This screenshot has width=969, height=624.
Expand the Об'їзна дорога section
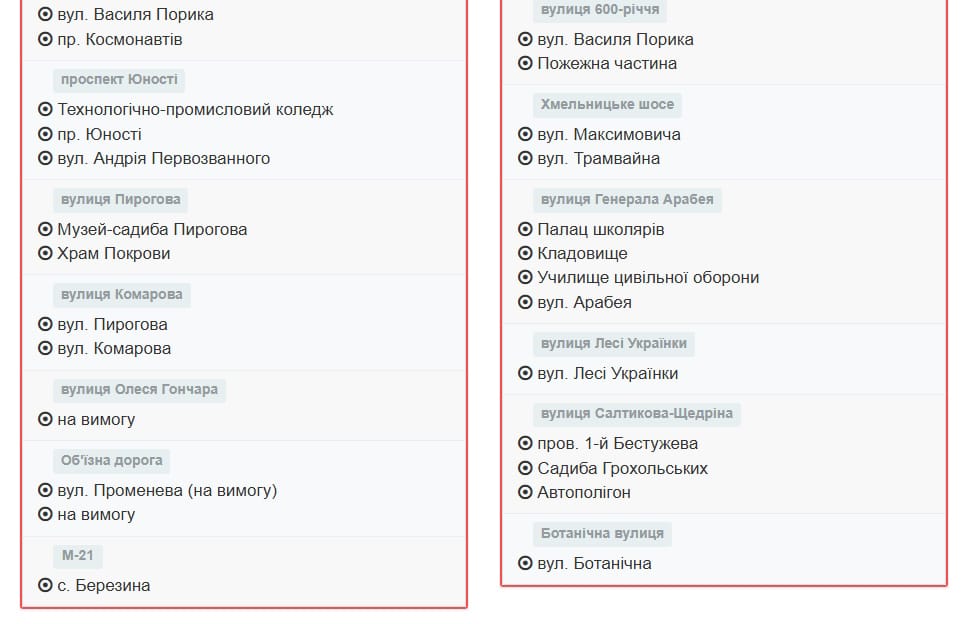pyautogui.click(x=110, y=460)
